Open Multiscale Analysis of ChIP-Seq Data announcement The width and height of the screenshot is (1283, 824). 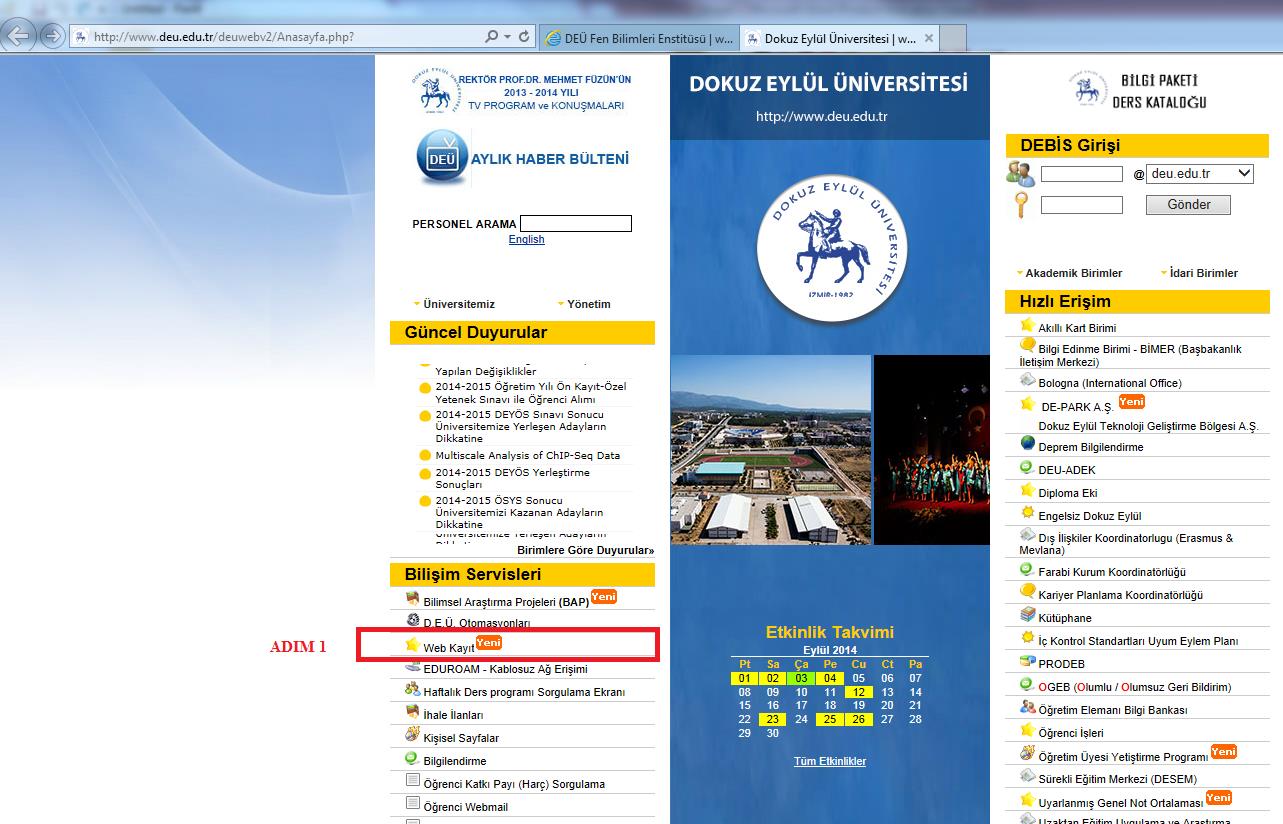tap(527, 456)
